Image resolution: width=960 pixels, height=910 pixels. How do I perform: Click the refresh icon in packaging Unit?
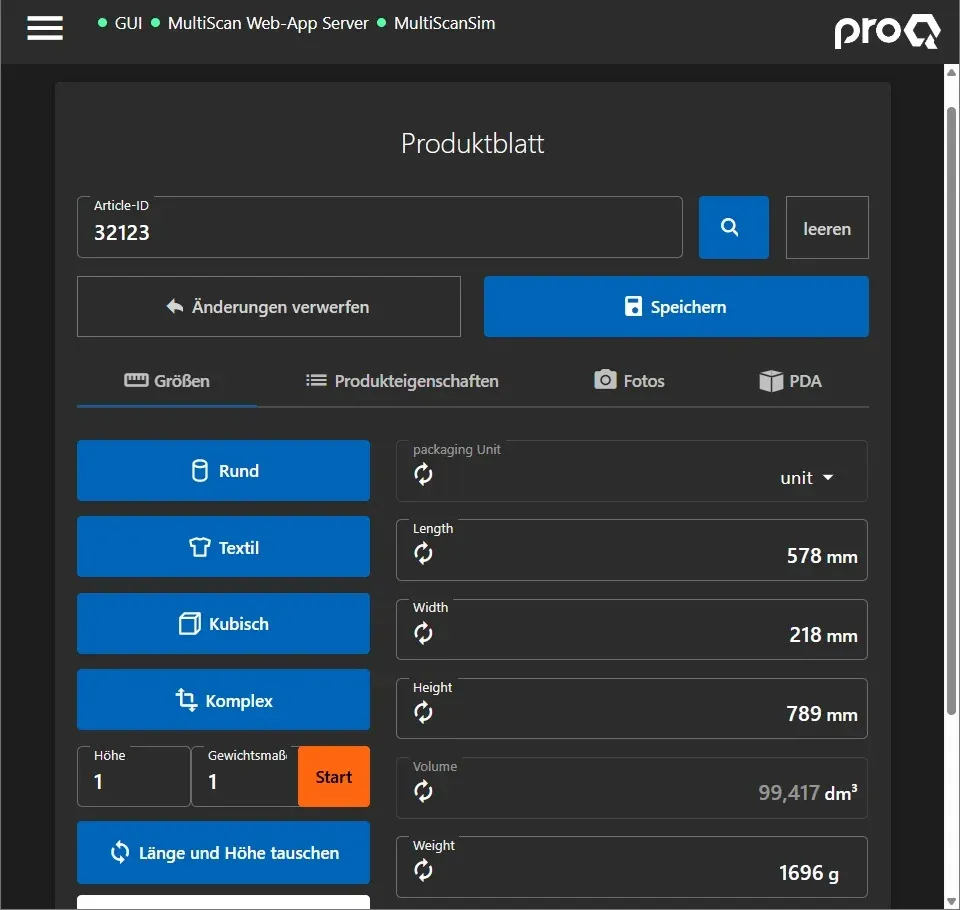click(423, 474)
